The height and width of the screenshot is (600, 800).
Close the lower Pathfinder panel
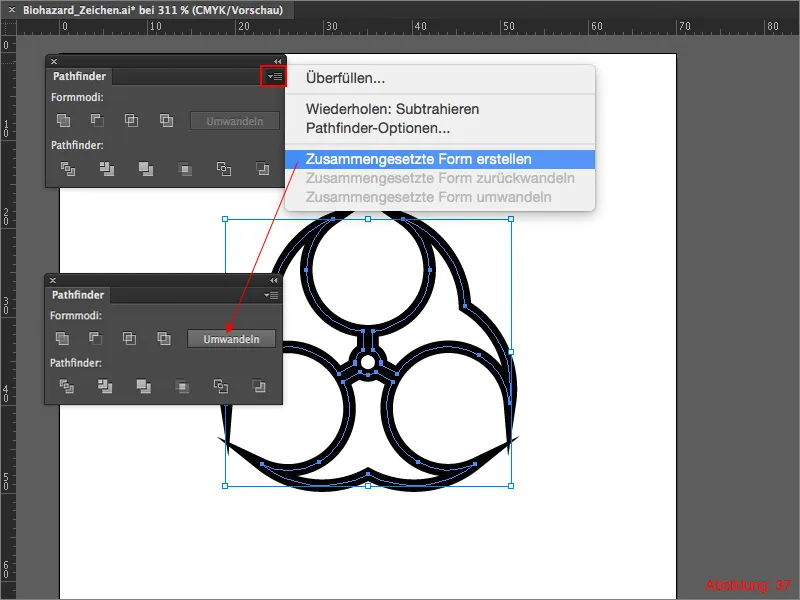tap(53, 280)
